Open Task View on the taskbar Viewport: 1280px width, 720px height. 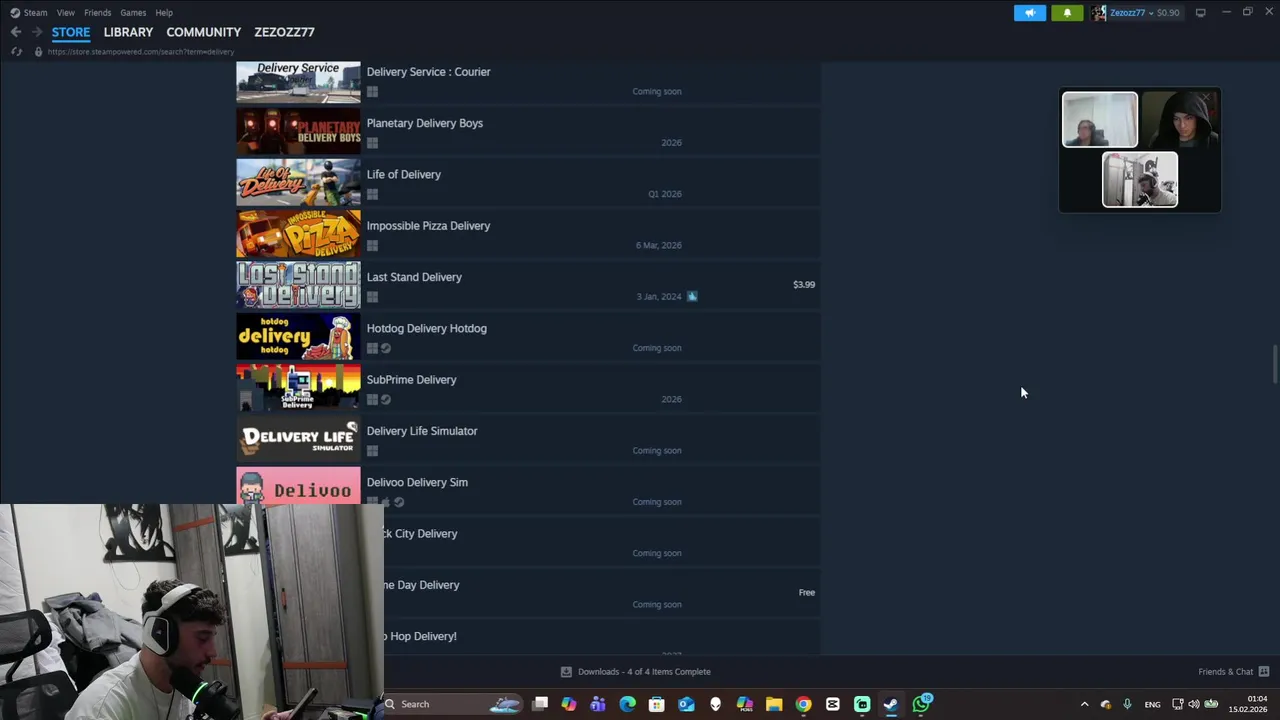pos(540,704)
